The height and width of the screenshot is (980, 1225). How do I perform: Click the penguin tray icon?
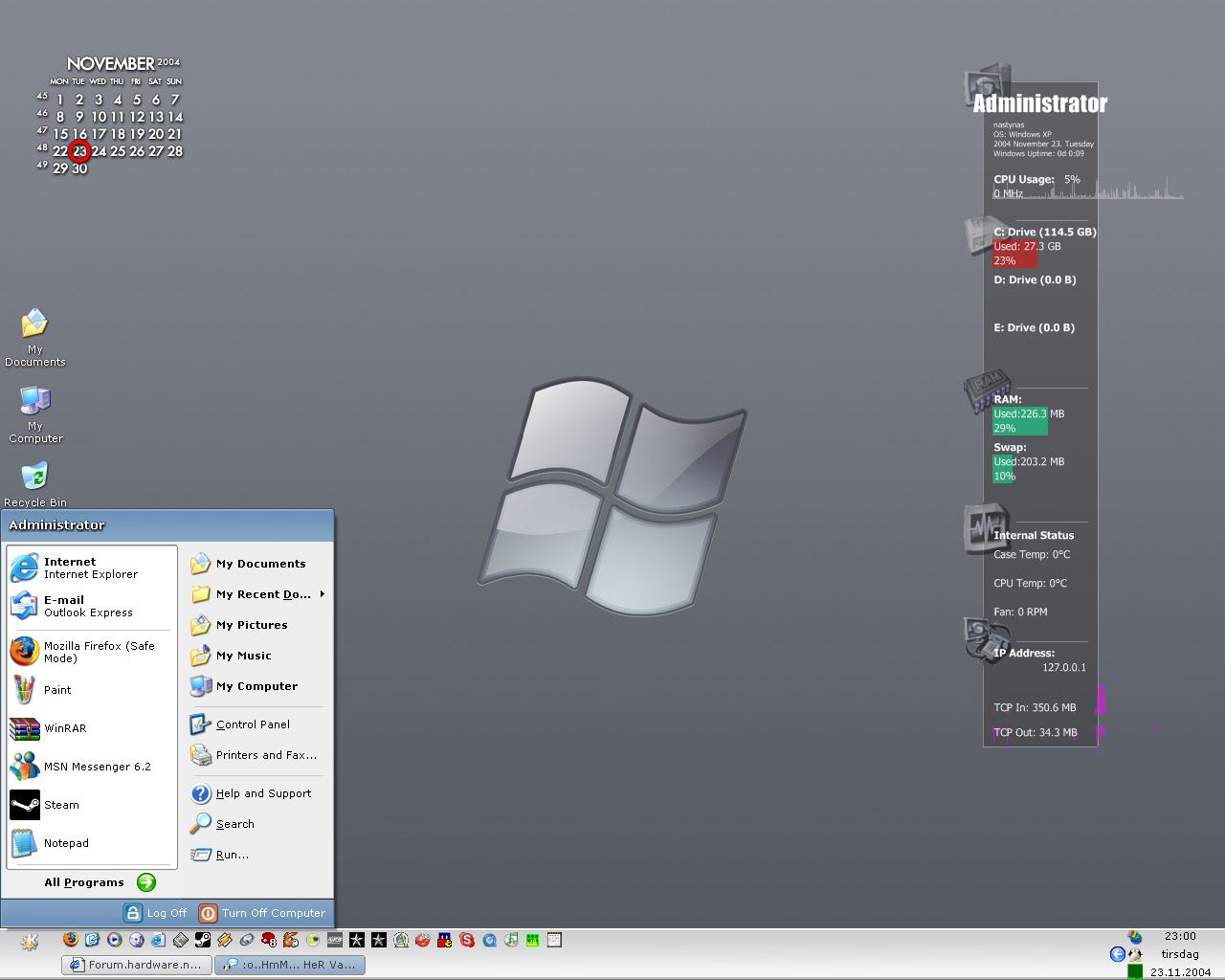1135,954
